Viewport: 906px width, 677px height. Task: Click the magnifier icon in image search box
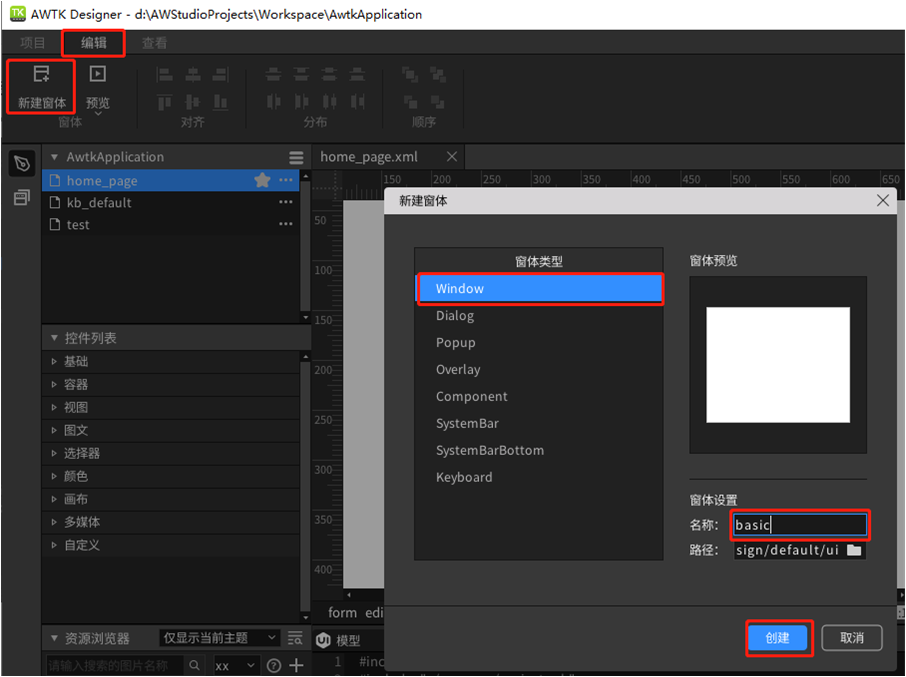coord(195,665)
